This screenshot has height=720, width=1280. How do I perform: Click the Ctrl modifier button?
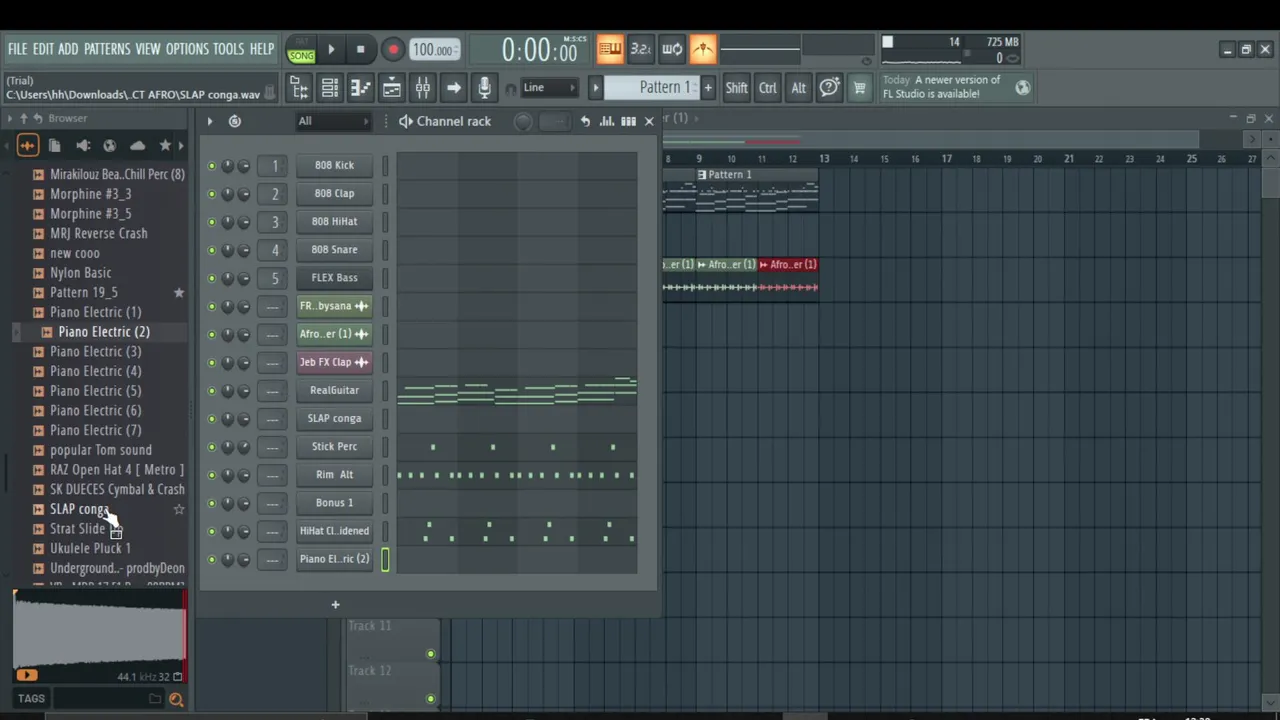(x=768, y=88)
